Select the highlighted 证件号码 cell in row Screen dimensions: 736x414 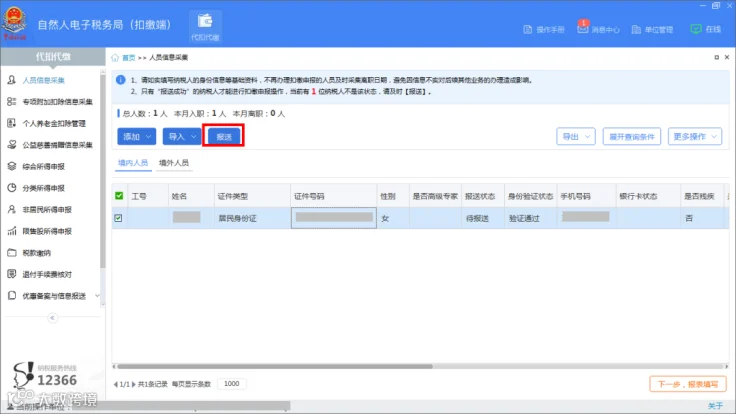coord(334,218)
